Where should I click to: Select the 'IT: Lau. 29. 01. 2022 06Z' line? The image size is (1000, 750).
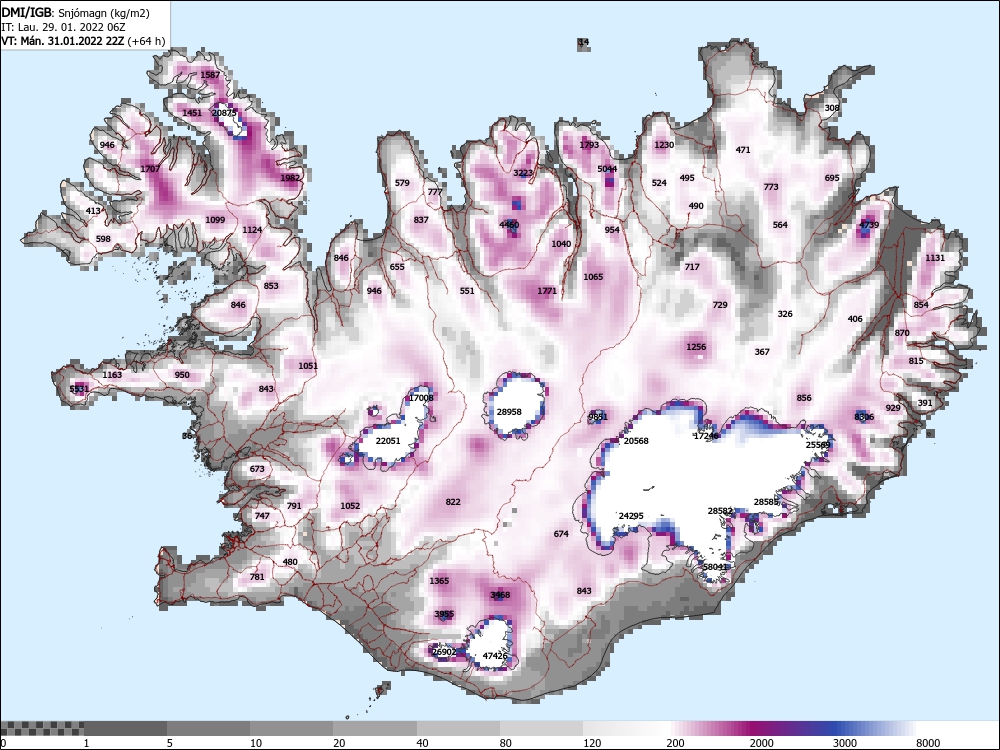(61, 27)
